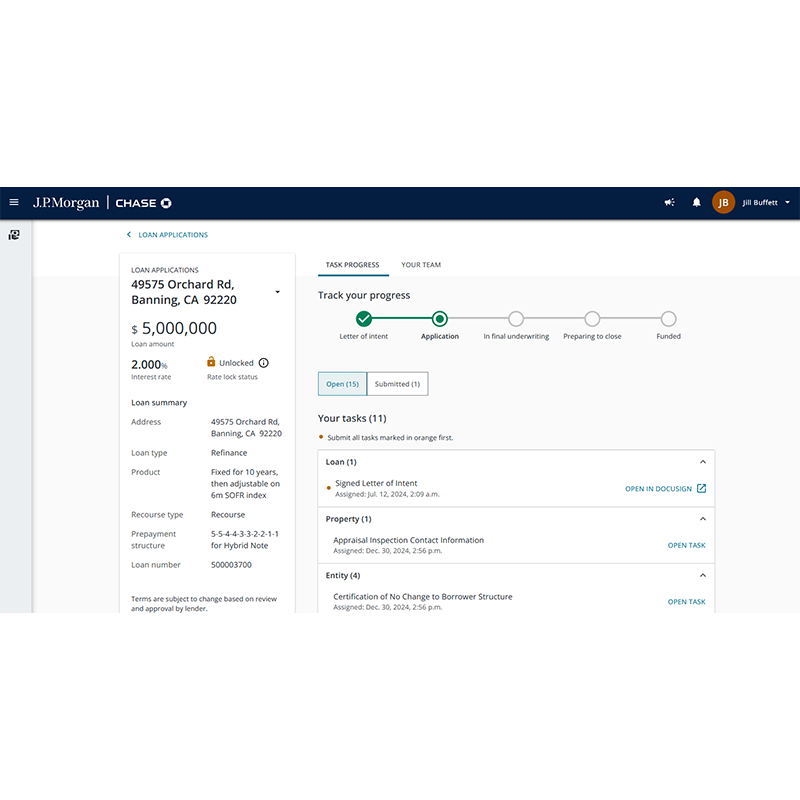Click the left sidebar panel icon
This screenshot has width=800, height=800.
coord(14,235)
